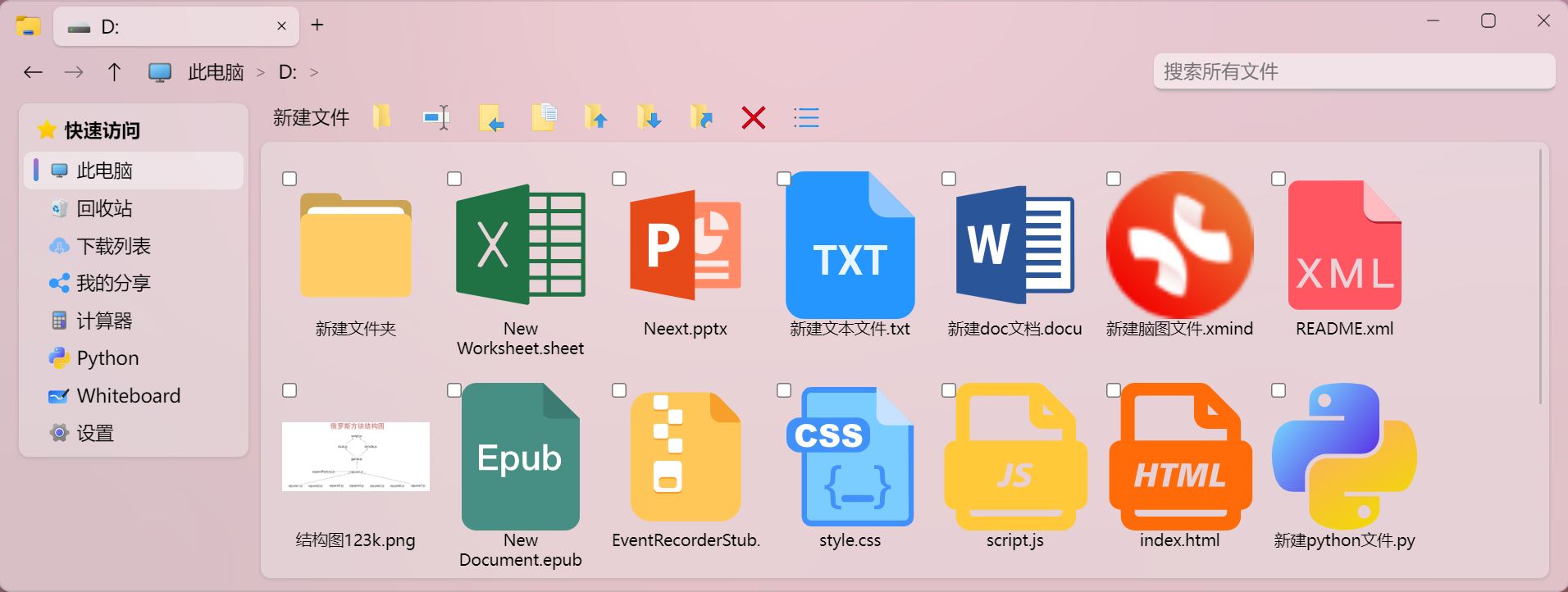Viewport: 1568px width, 592px height.
Task: Click the new folder icon in the toolbar
Action: 381,117
